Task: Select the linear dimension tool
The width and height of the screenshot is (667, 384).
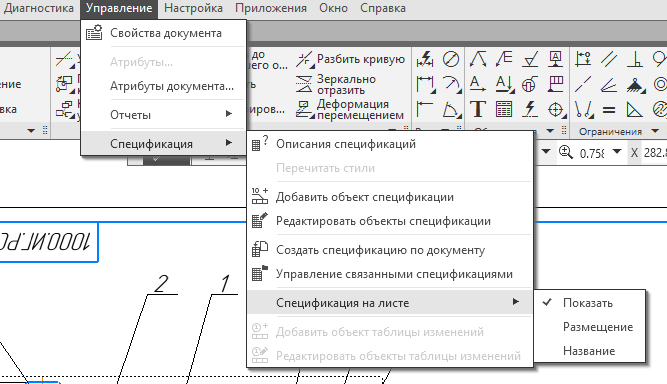Action: point(425,84)
